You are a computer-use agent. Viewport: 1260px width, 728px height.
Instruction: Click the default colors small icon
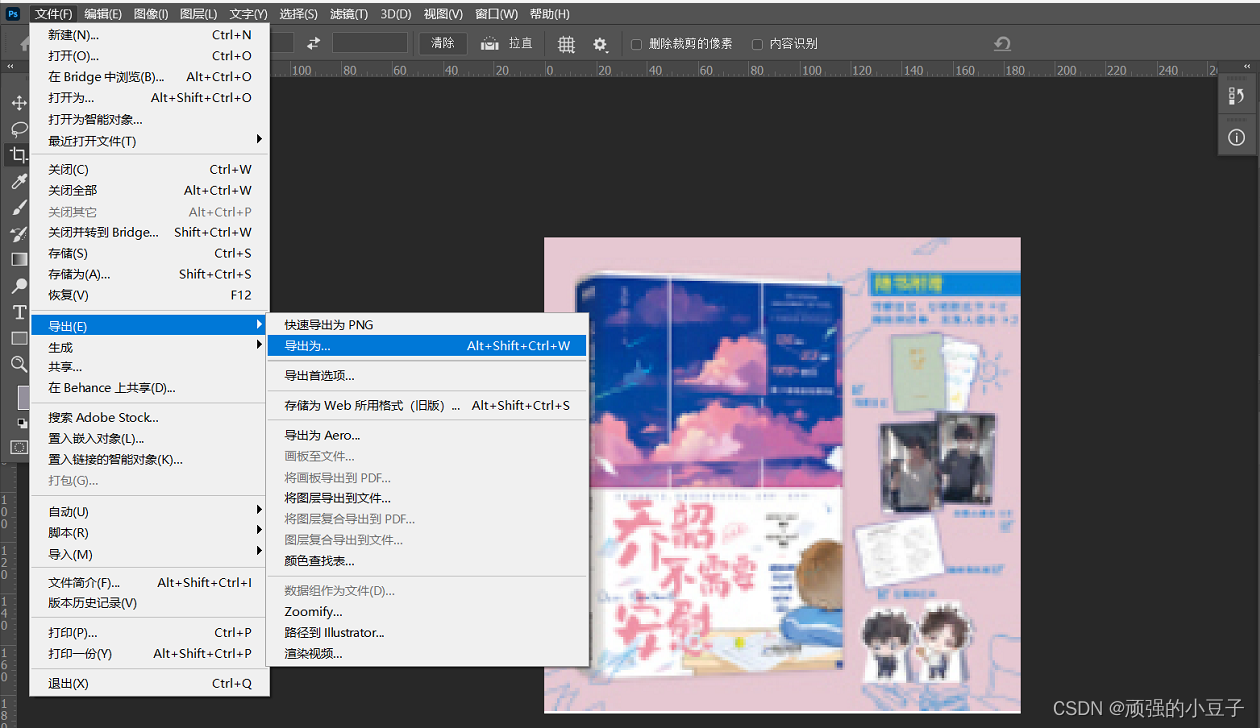[22, 423]
